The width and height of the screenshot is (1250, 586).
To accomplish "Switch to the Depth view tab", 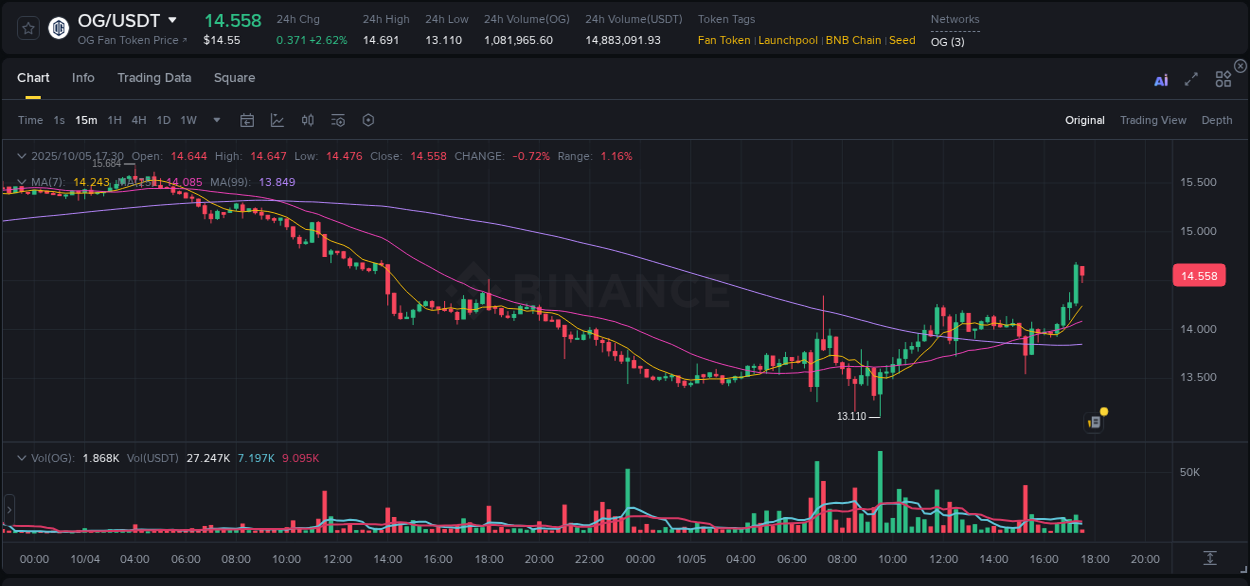I will click(x=1217, y=119).
